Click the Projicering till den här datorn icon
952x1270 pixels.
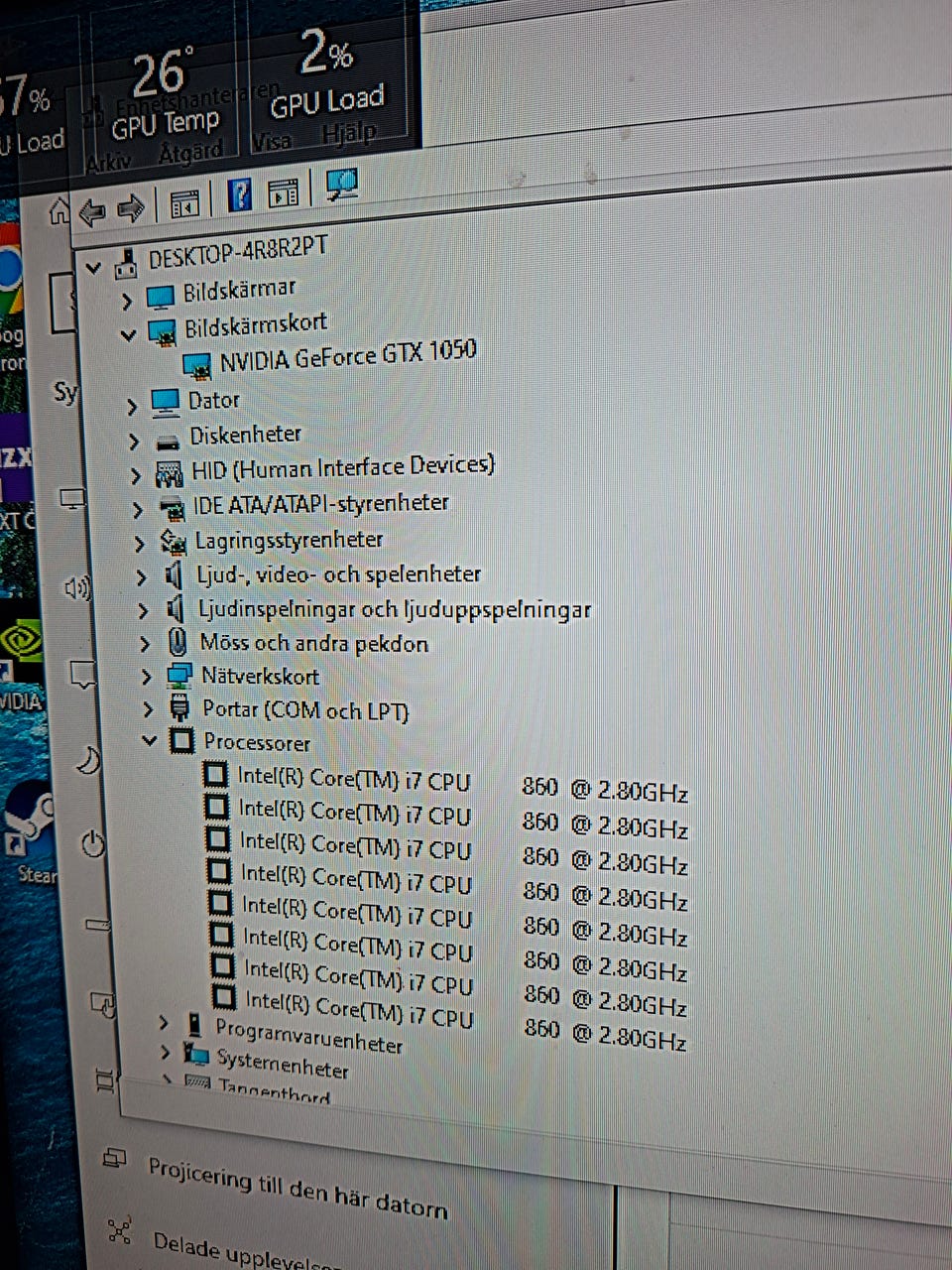[116, 1158]
